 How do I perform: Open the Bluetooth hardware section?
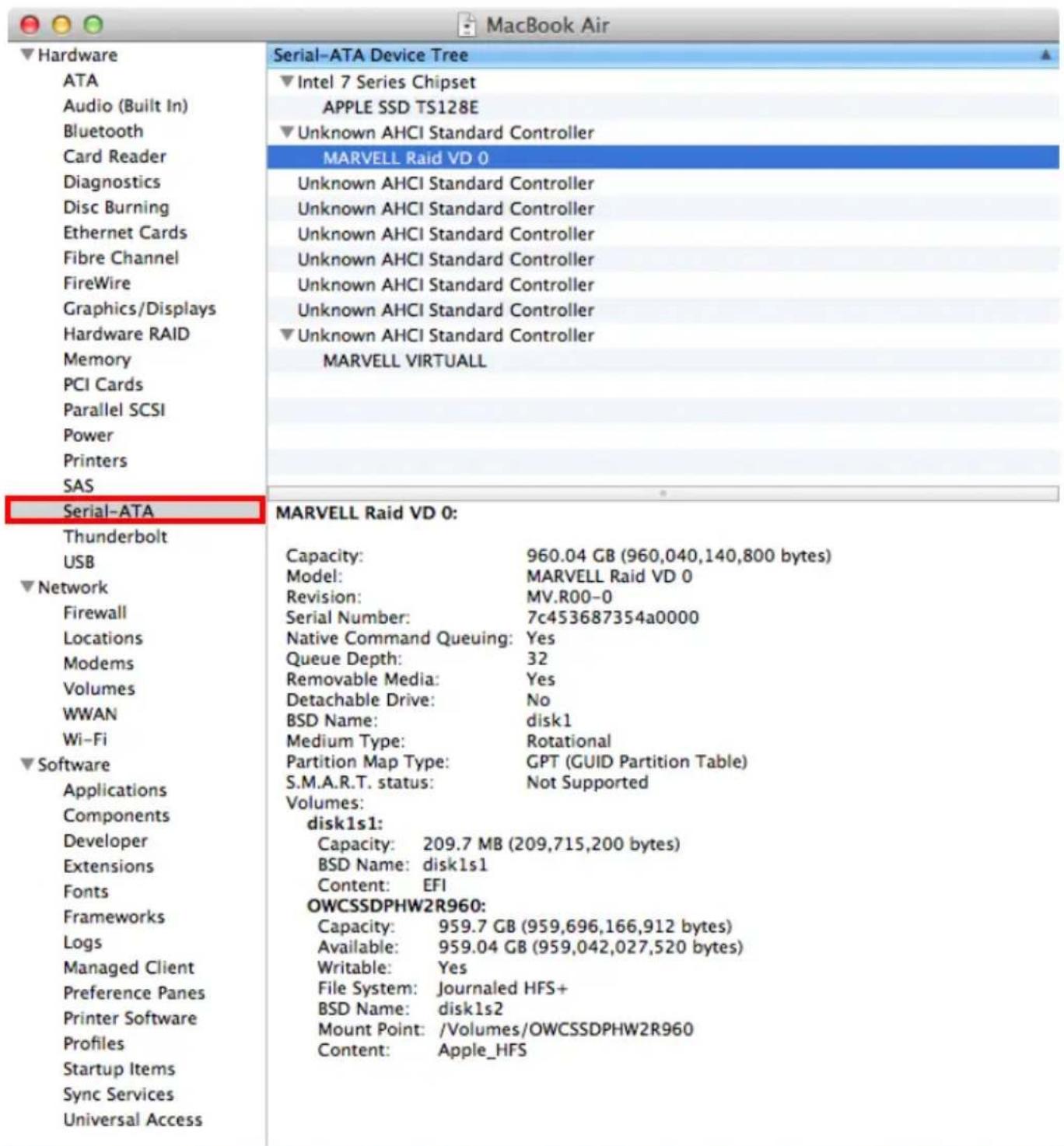pyautogui.click(x=103, y=131)
